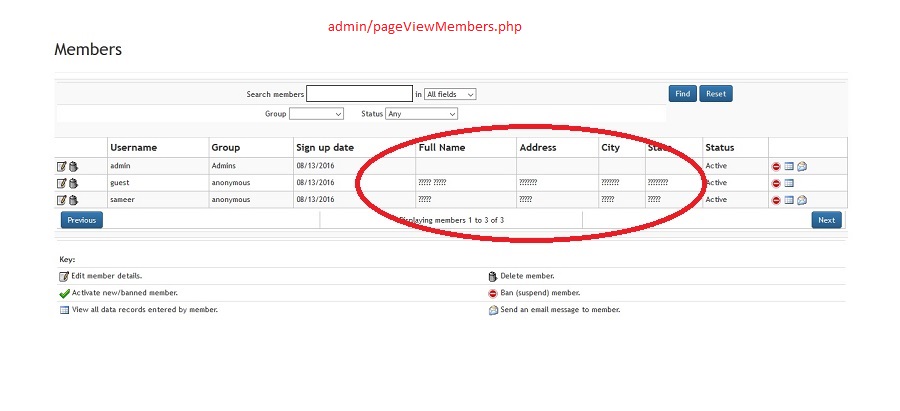Edit member details for guest
900x411 pixels.
(61, 183)
